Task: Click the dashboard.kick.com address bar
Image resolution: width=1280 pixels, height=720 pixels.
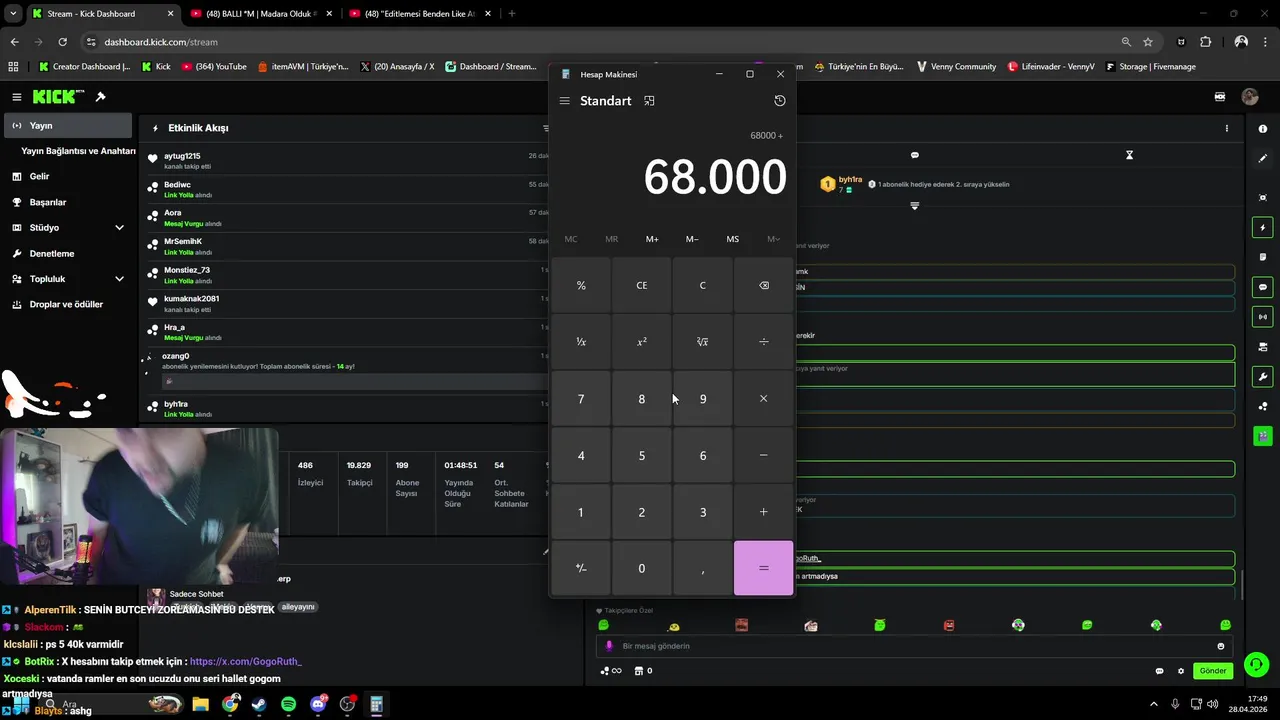Action: [x=600, y=42]
